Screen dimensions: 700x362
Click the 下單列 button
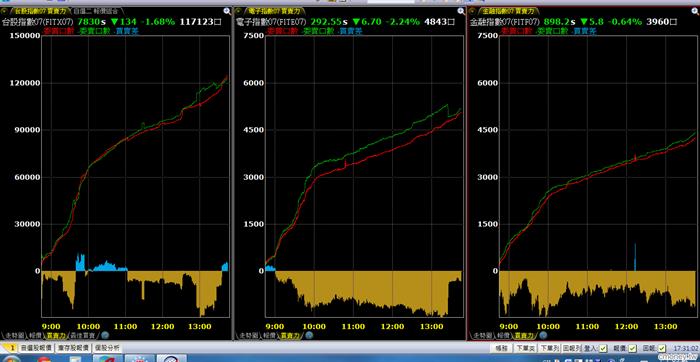pyautogui.click(x=549, y=348)
